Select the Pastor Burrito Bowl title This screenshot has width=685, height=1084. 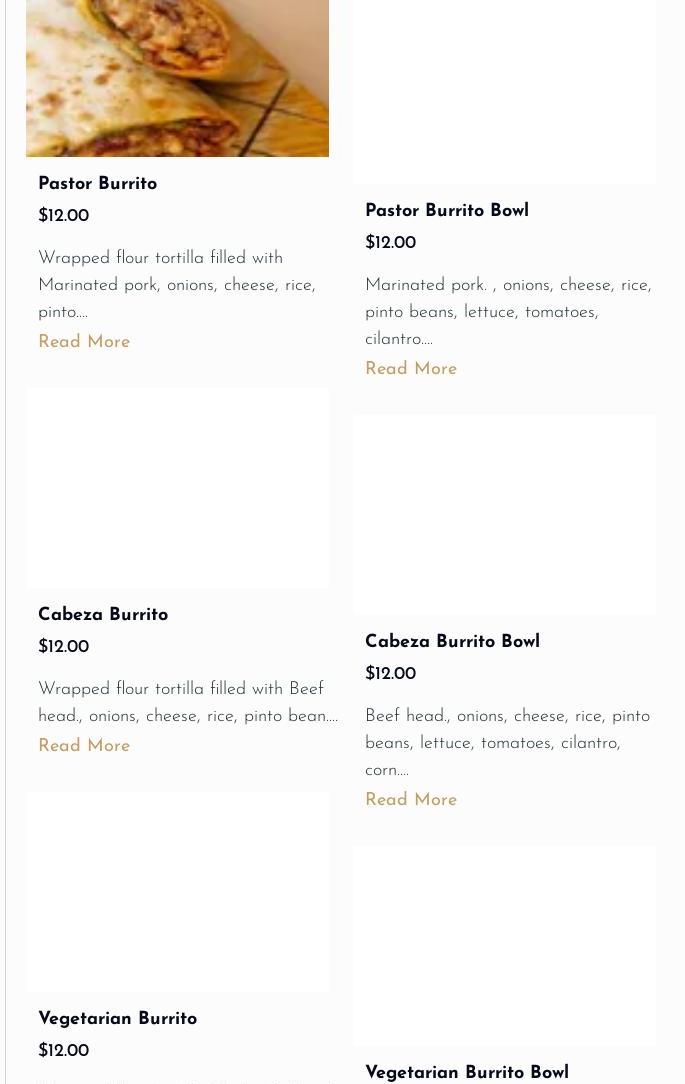tap(446, 211)
